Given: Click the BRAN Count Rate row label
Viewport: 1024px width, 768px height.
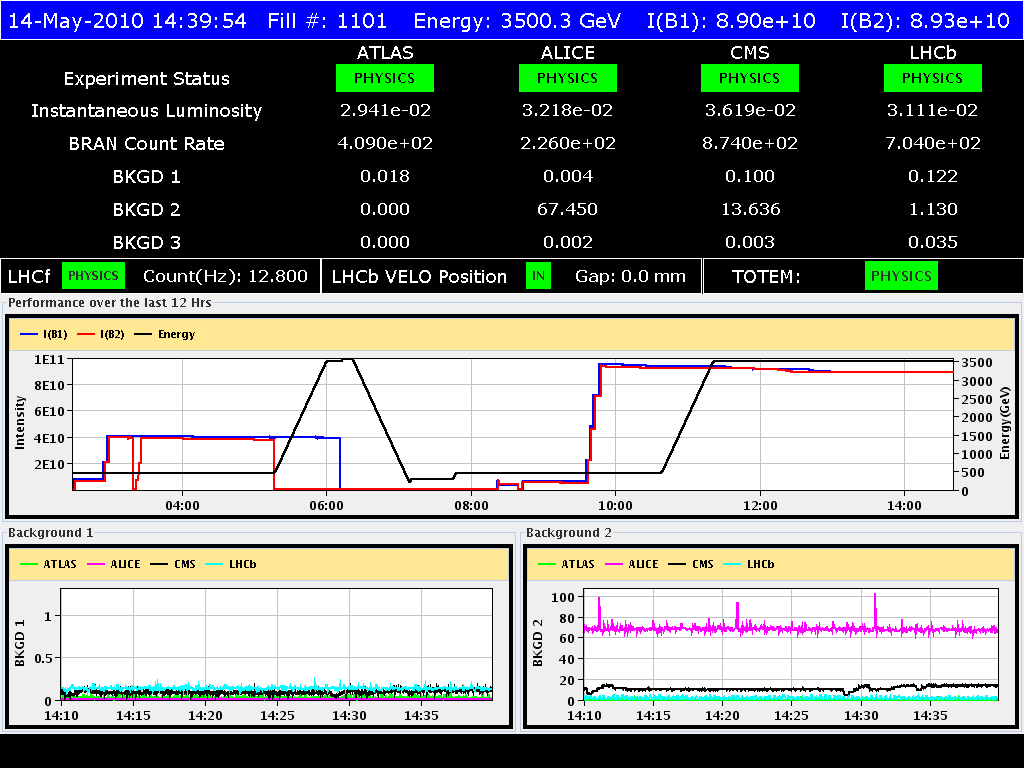Looking at the screenshot, I should click(x=146, y=144).
